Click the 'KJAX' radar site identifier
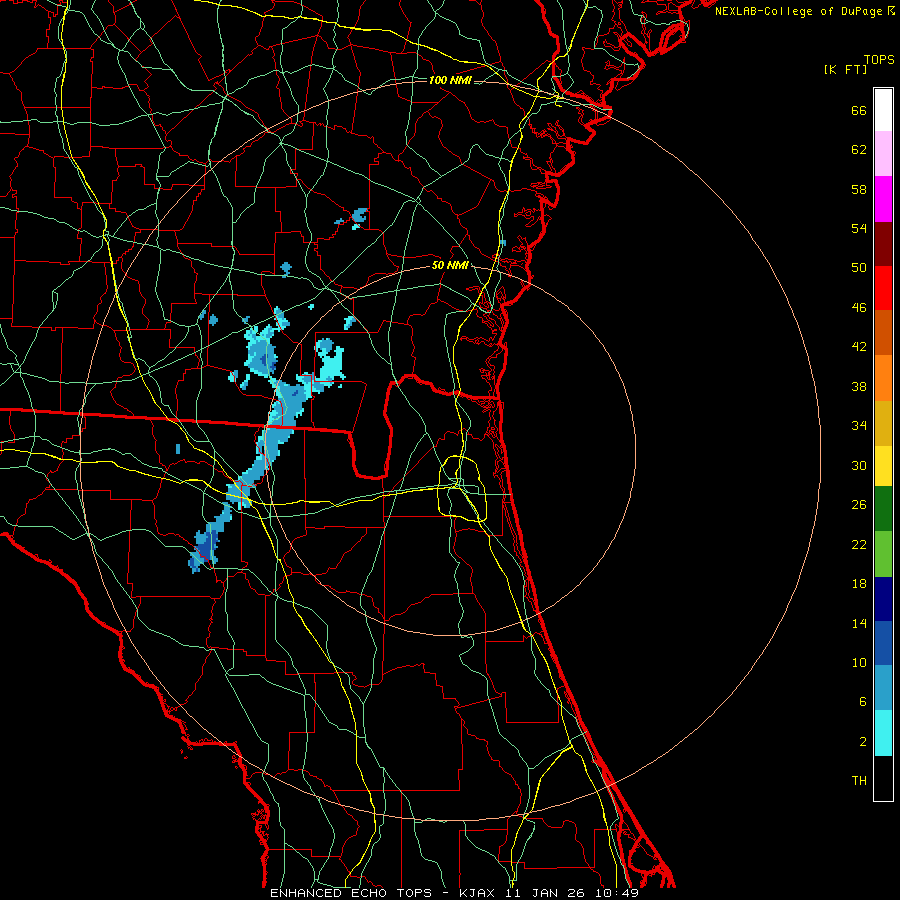900x900 pixels. (479, 893)
